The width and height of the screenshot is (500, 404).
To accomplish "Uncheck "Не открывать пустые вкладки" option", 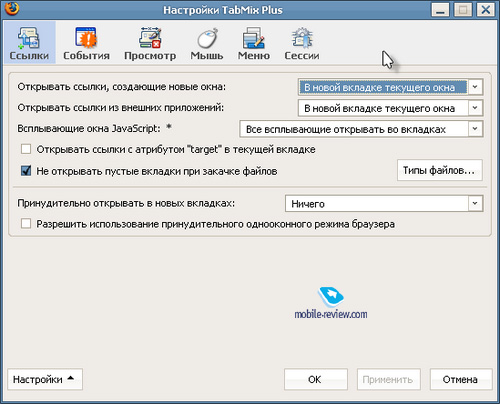I will [26, 171].
